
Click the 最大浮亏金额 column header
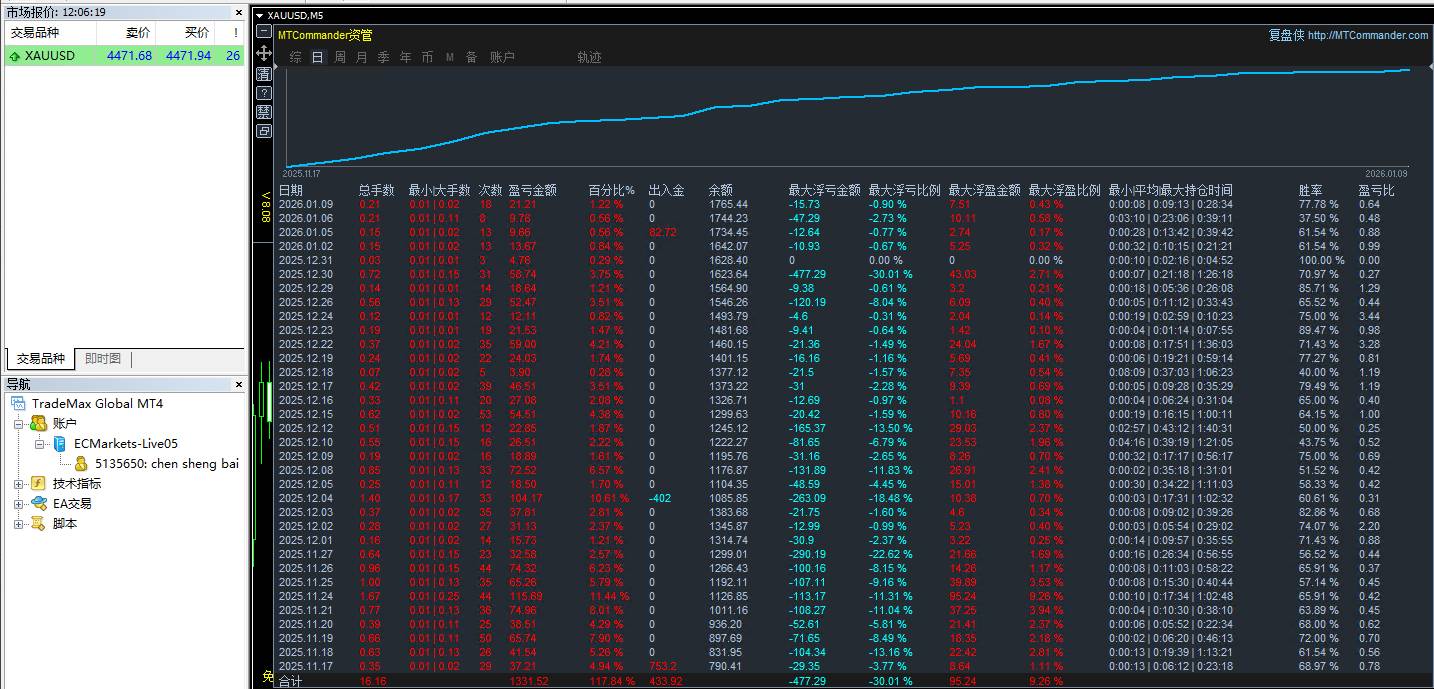(824, 190)
